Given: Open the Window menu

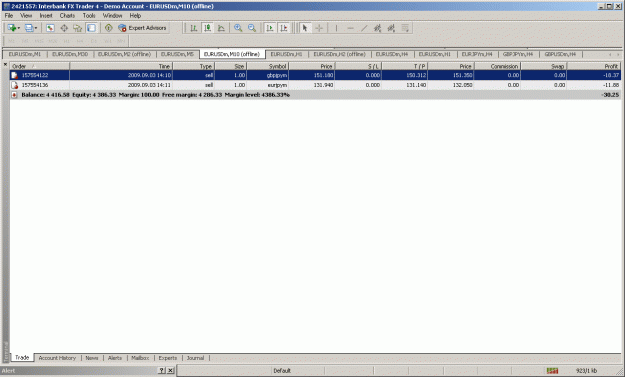Looking at the screenshot, I should pyautogui.click(x=112, y=16).
